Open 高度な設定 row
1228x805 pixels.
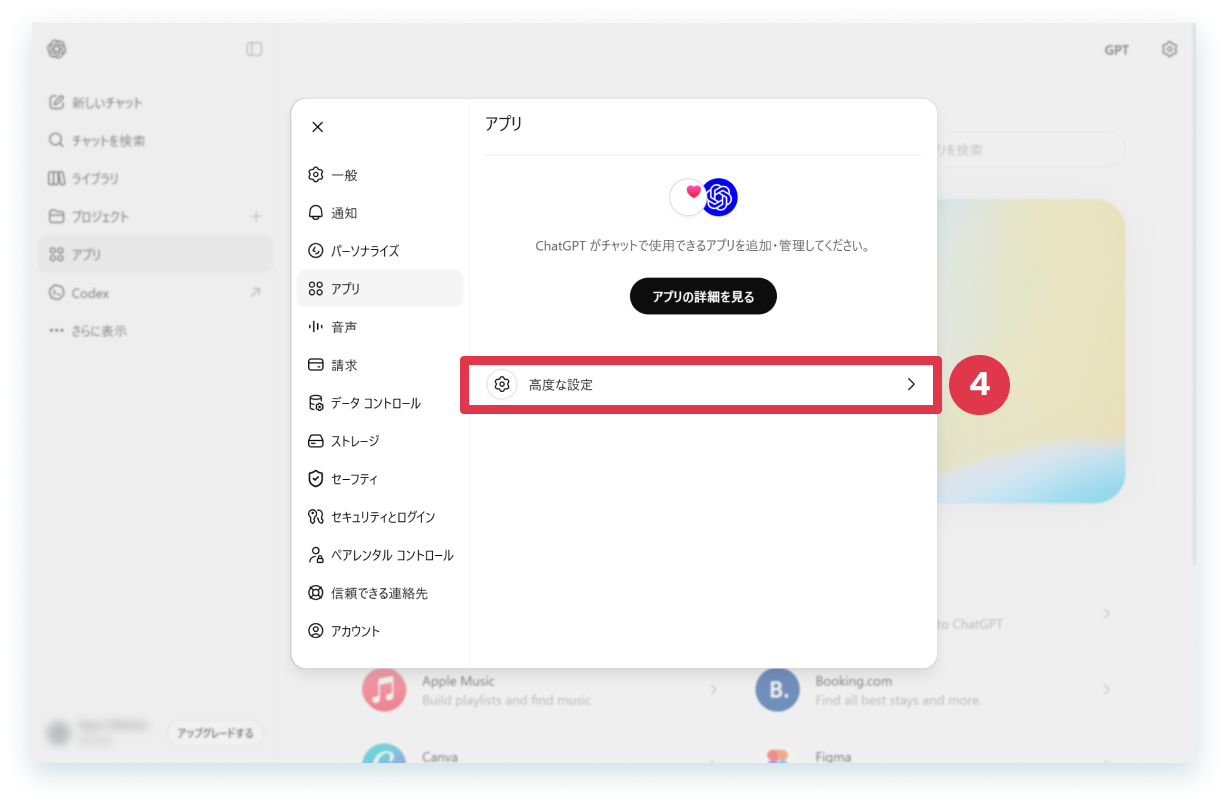tap(701, 384)
